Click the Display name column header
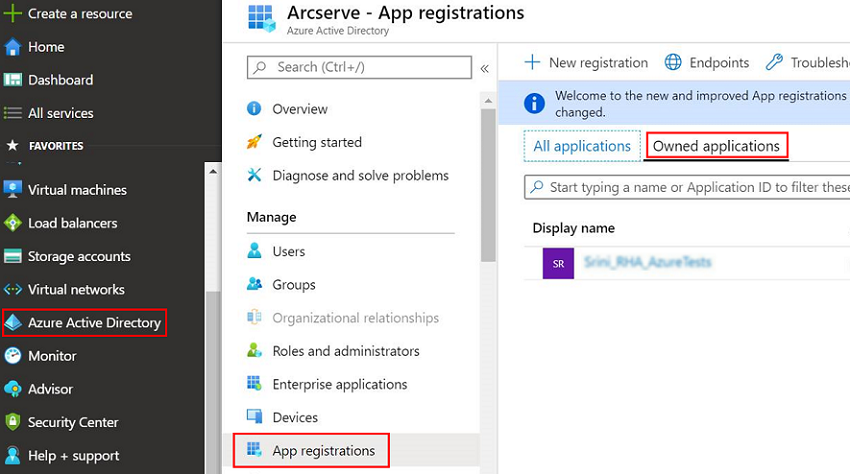The height and width of the screenshot is (474, 850). (x=574, y=228)
